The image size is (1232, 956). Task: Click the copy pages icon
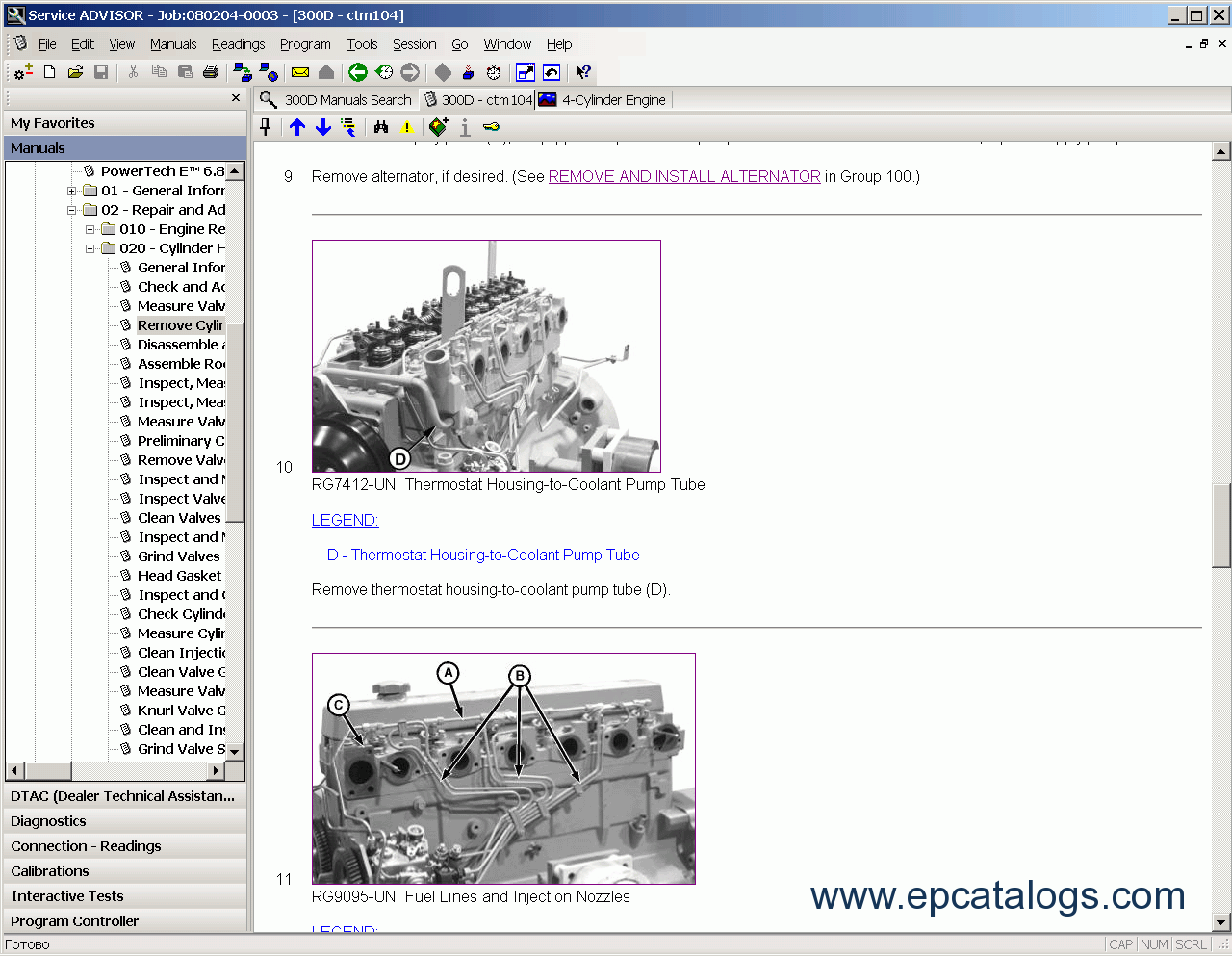pyautogui.click(x=159, y=72)
